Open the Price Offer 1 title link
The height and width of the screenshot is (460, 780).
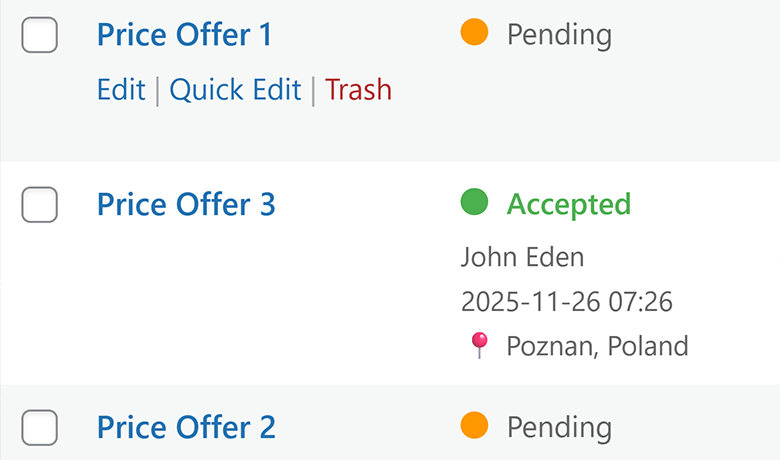pos(184,35)
